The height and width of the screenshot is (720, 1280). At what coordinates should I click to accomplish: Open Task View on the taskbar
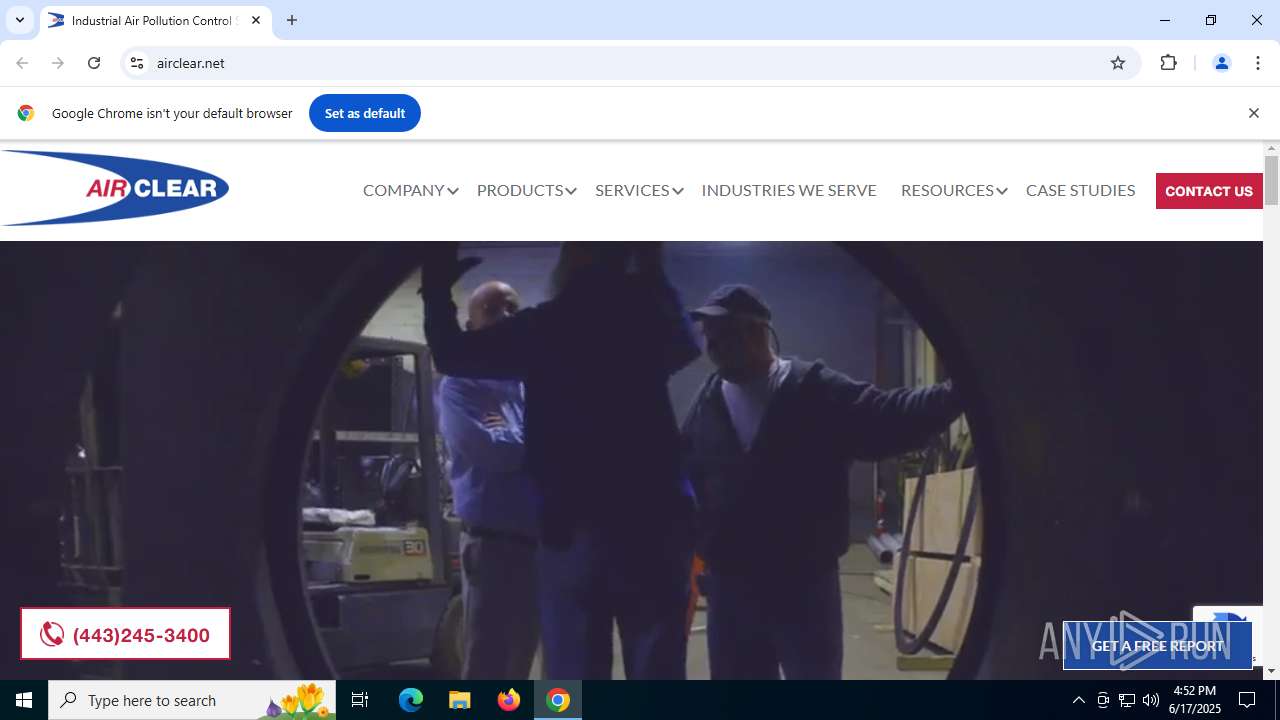(360, 700)
